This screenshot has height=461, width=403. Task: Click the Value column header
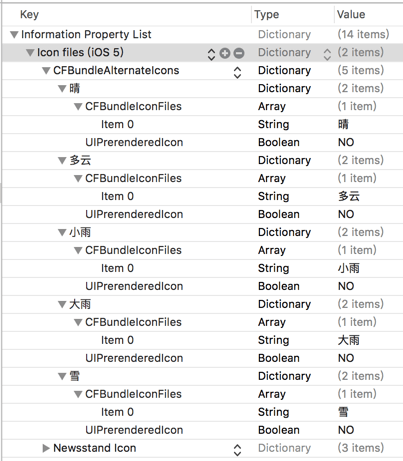click(x=351, y=14)
